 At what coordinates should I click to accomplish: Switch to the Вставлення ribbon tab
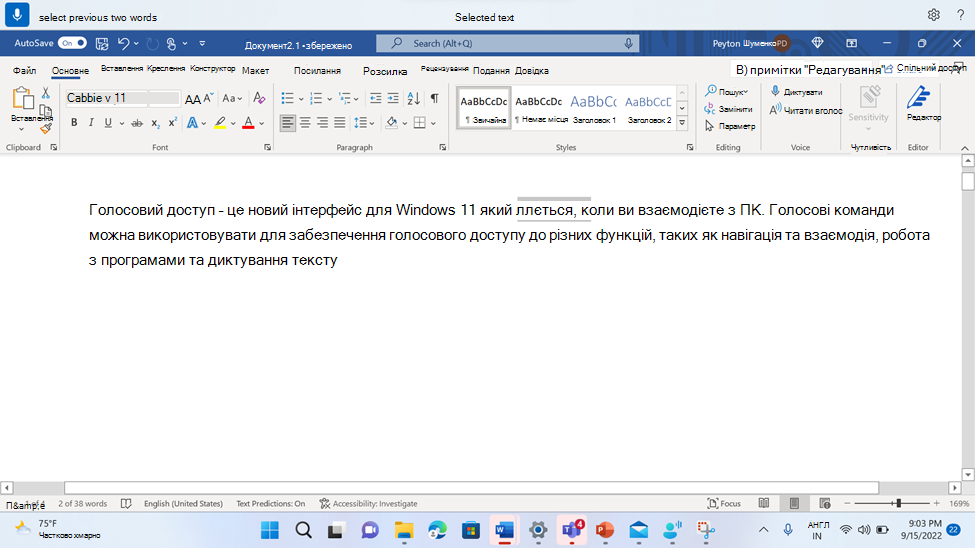pos(122,68)
